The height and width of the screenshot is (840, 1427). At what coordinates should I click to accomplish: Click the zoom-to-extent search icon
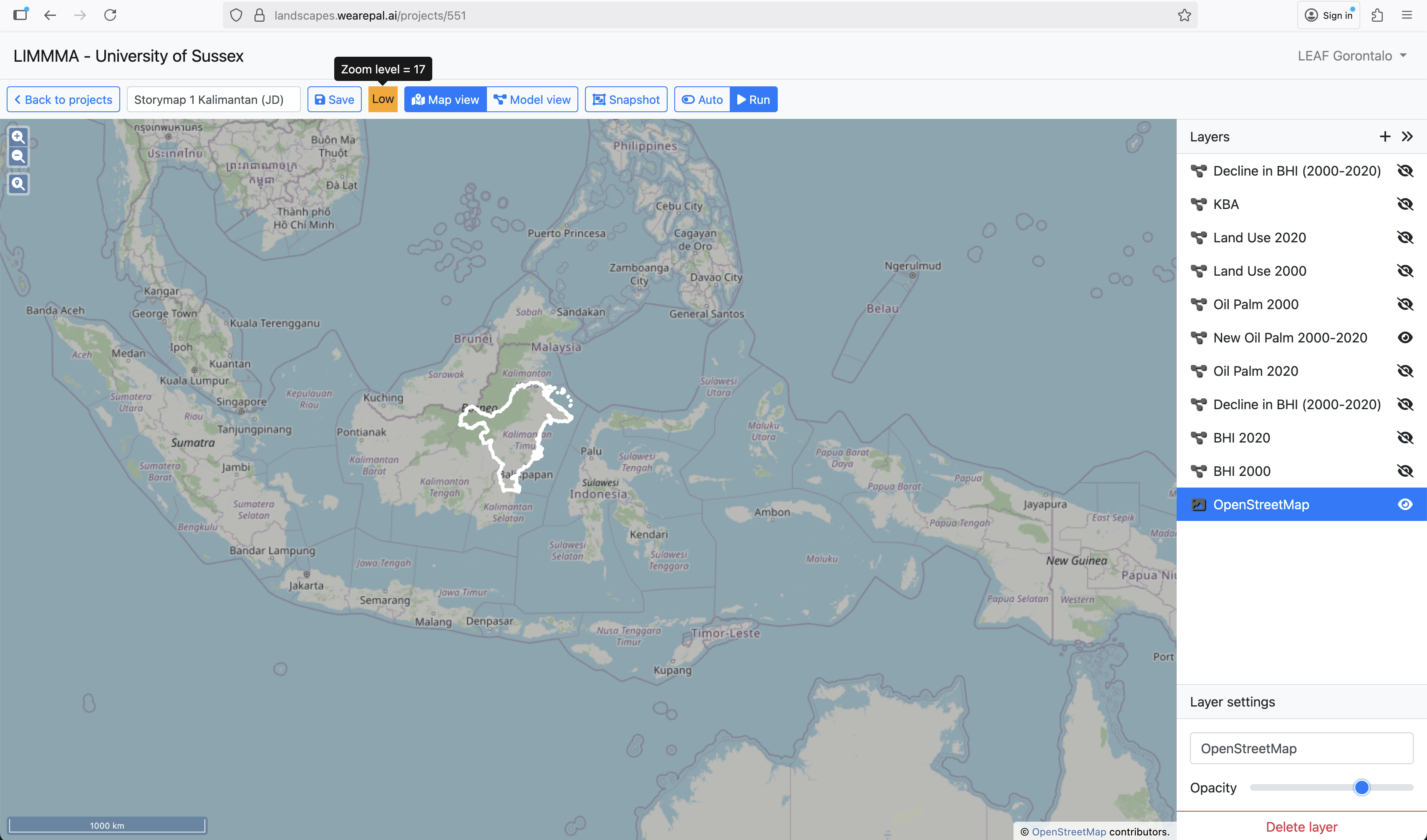[x=18, y=184]
